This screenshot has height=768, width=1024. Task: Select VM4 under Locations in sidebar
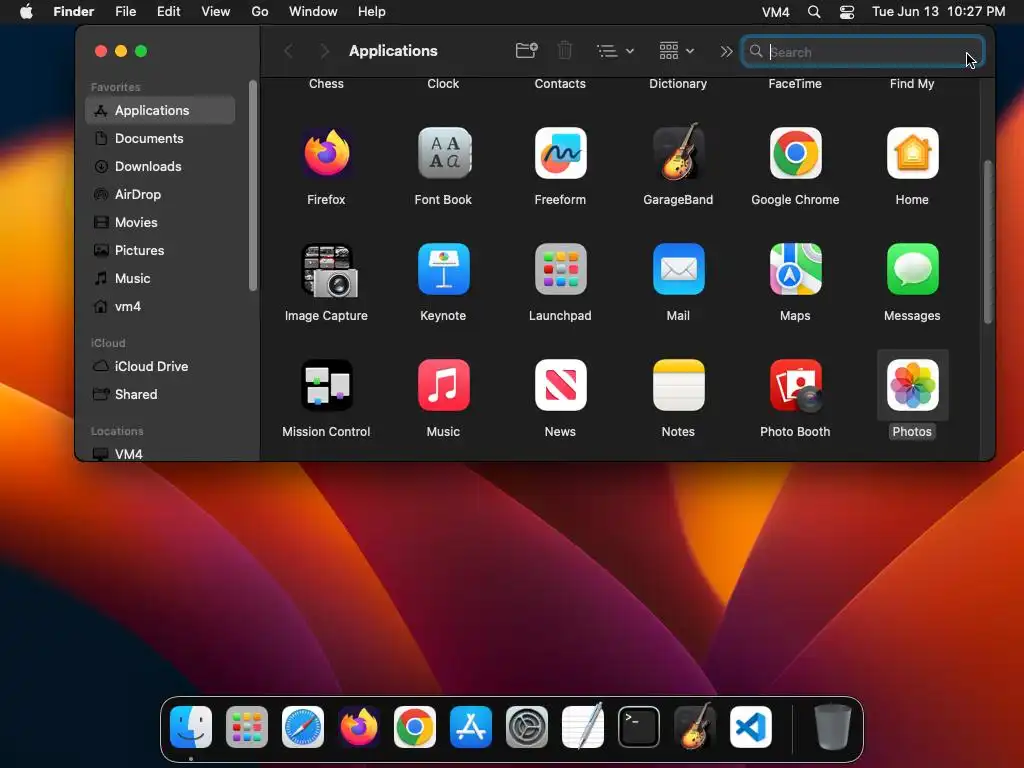[x=160, y=454]
